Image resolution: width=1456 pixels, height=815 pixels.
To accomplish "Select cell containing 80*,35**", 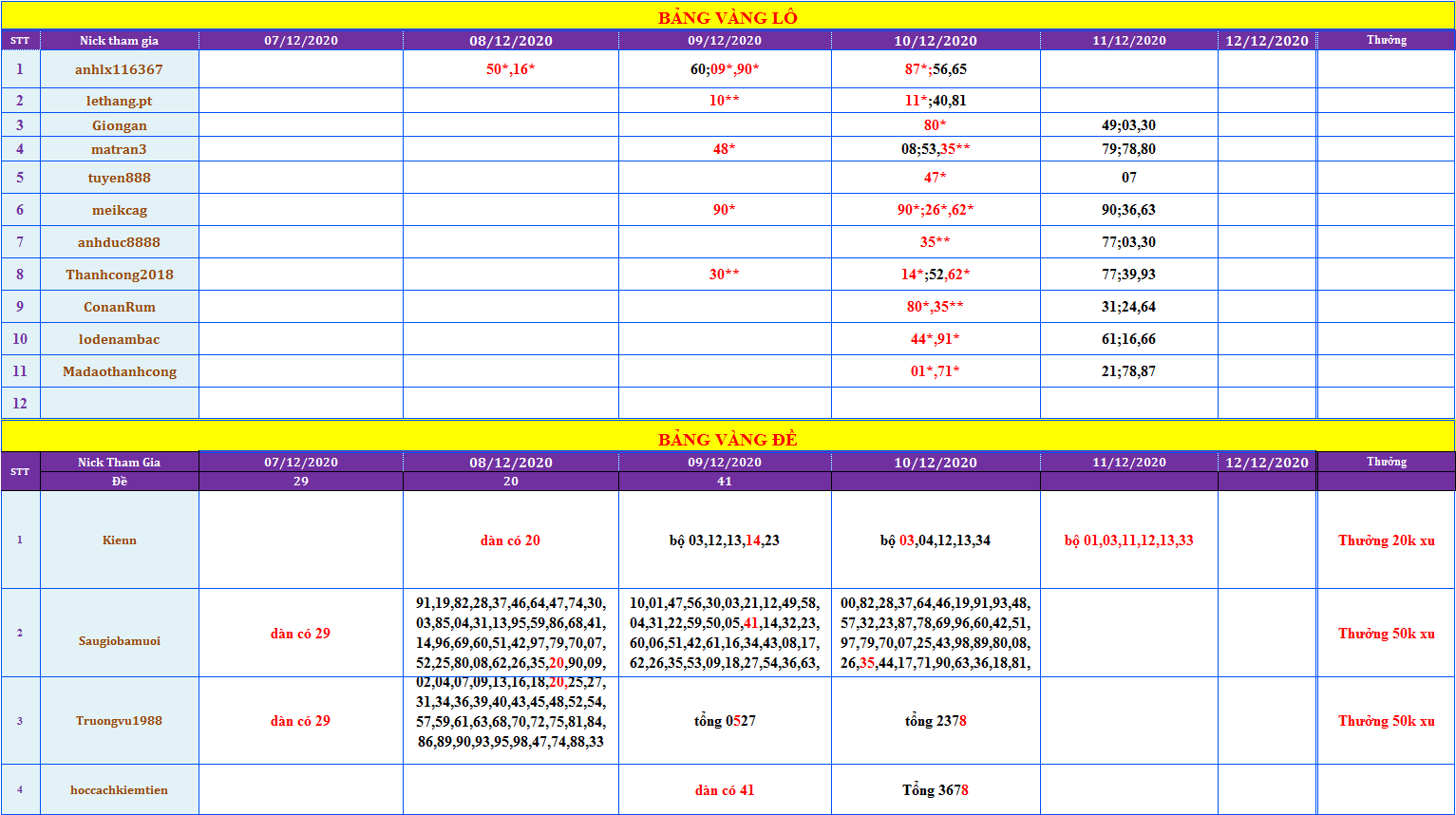I will tap(936, 306).
